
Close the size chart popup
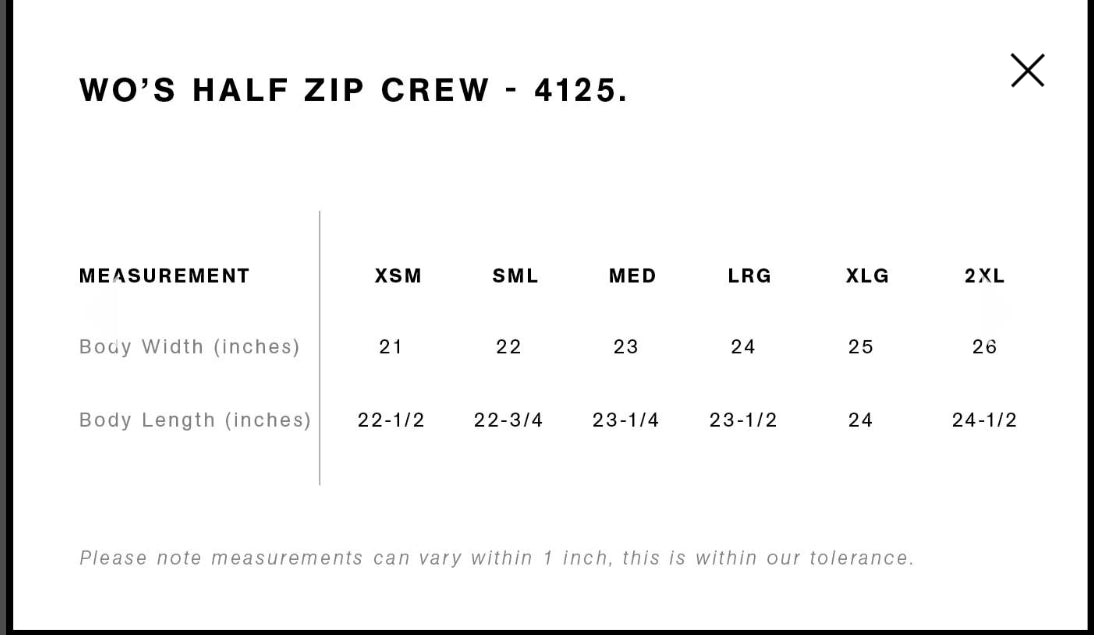tap(1027, 71)
